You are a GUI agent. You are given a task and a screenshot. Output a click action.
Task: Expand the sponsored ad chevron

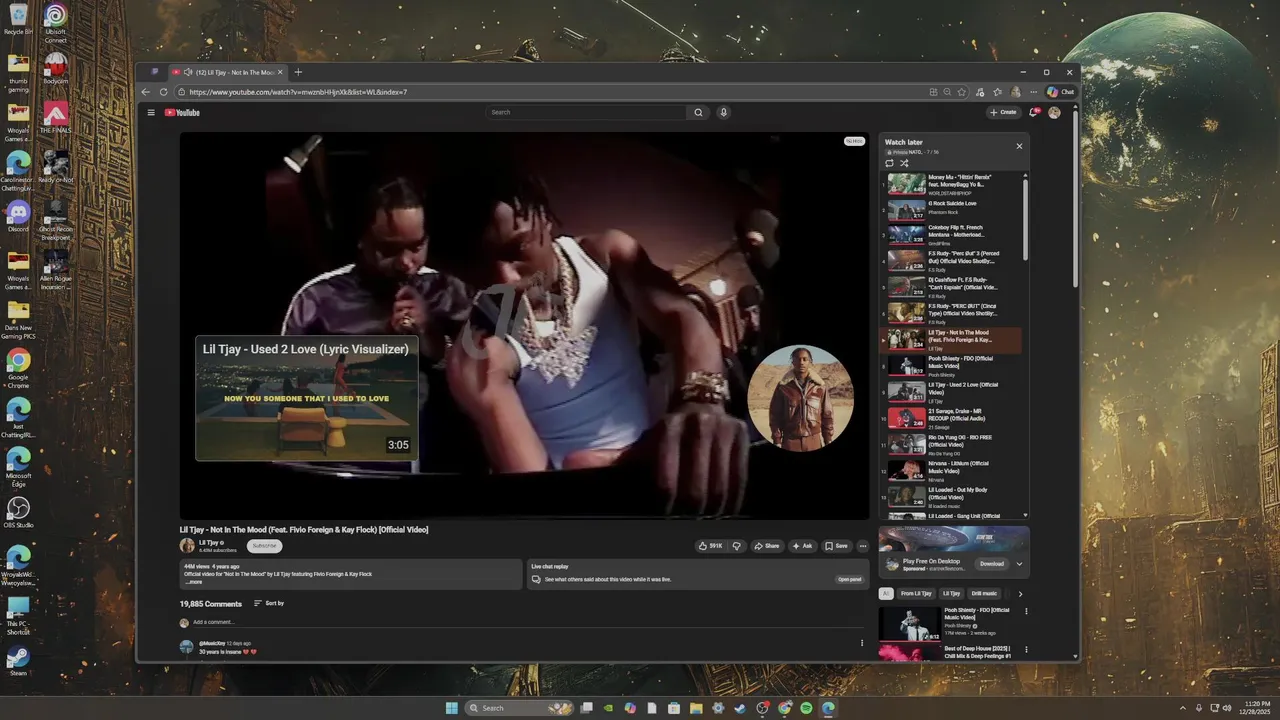click(x=1019, y=563)
